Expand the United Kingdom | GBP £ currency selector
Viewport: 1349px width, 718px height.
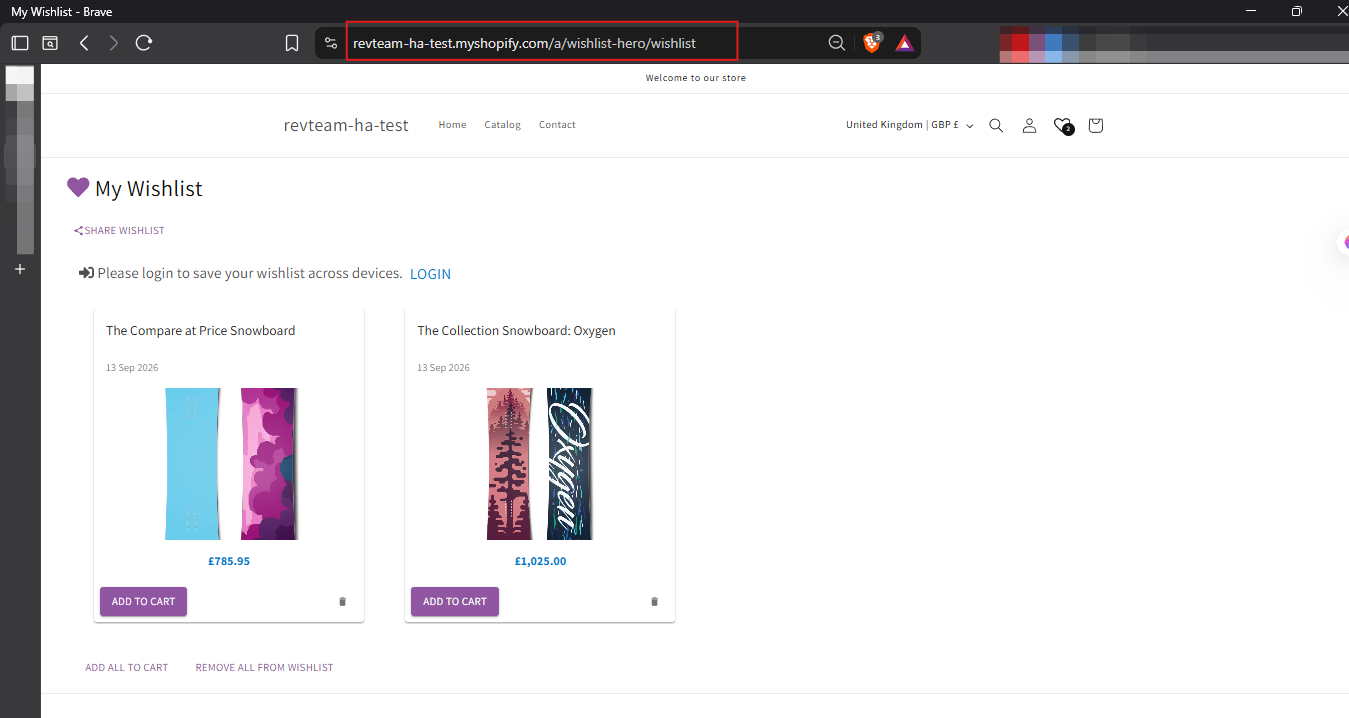(x=909, y=126)
